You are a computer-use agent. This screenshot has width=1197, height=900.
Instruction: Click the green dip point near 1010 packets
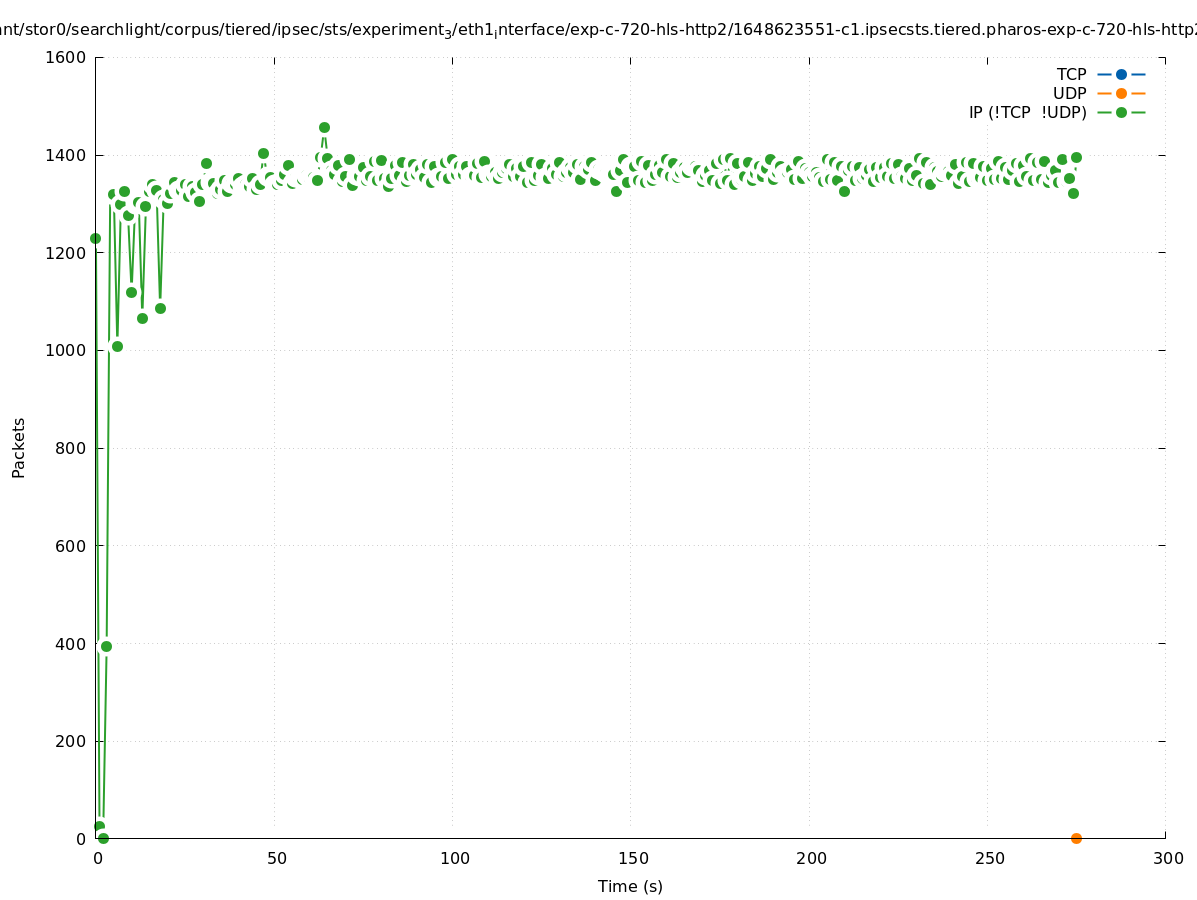point(117,346)
